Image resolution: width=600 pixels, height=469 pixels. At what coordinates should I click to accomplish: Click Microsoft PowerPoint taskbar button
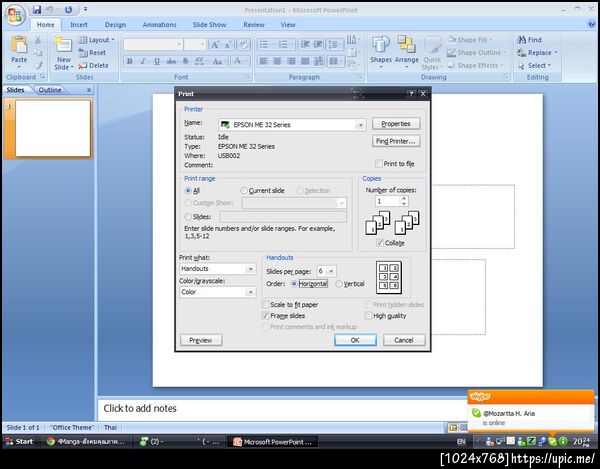tap(273, 441)
